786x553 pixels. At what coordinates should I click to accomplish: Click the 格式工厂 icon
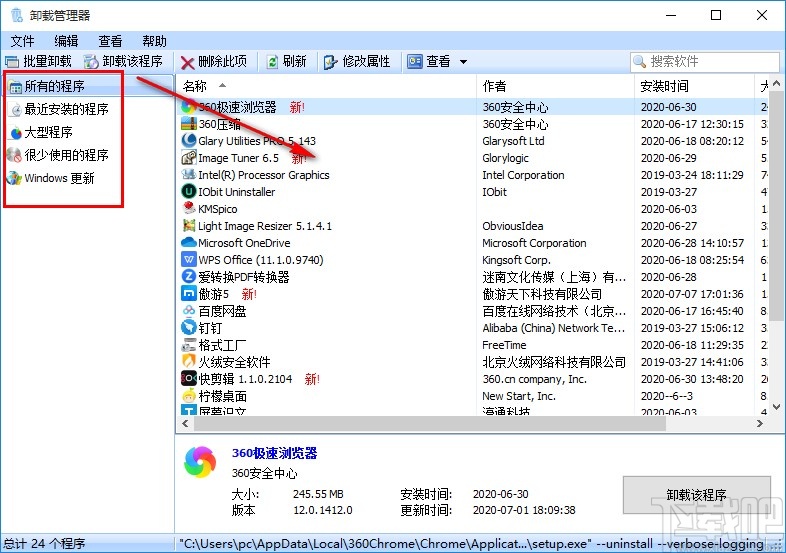point(189,345)
